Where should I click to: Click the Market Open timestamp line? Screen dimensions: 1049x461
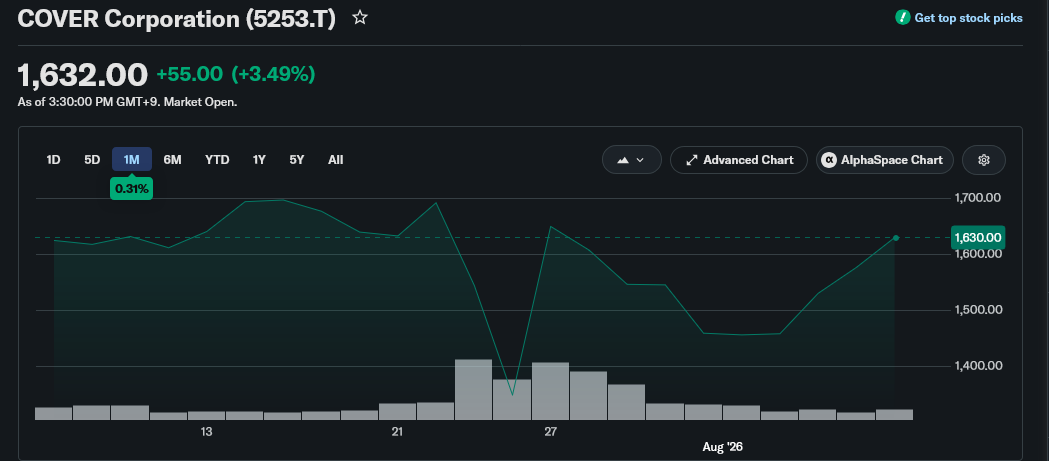(x=127, y=102)
